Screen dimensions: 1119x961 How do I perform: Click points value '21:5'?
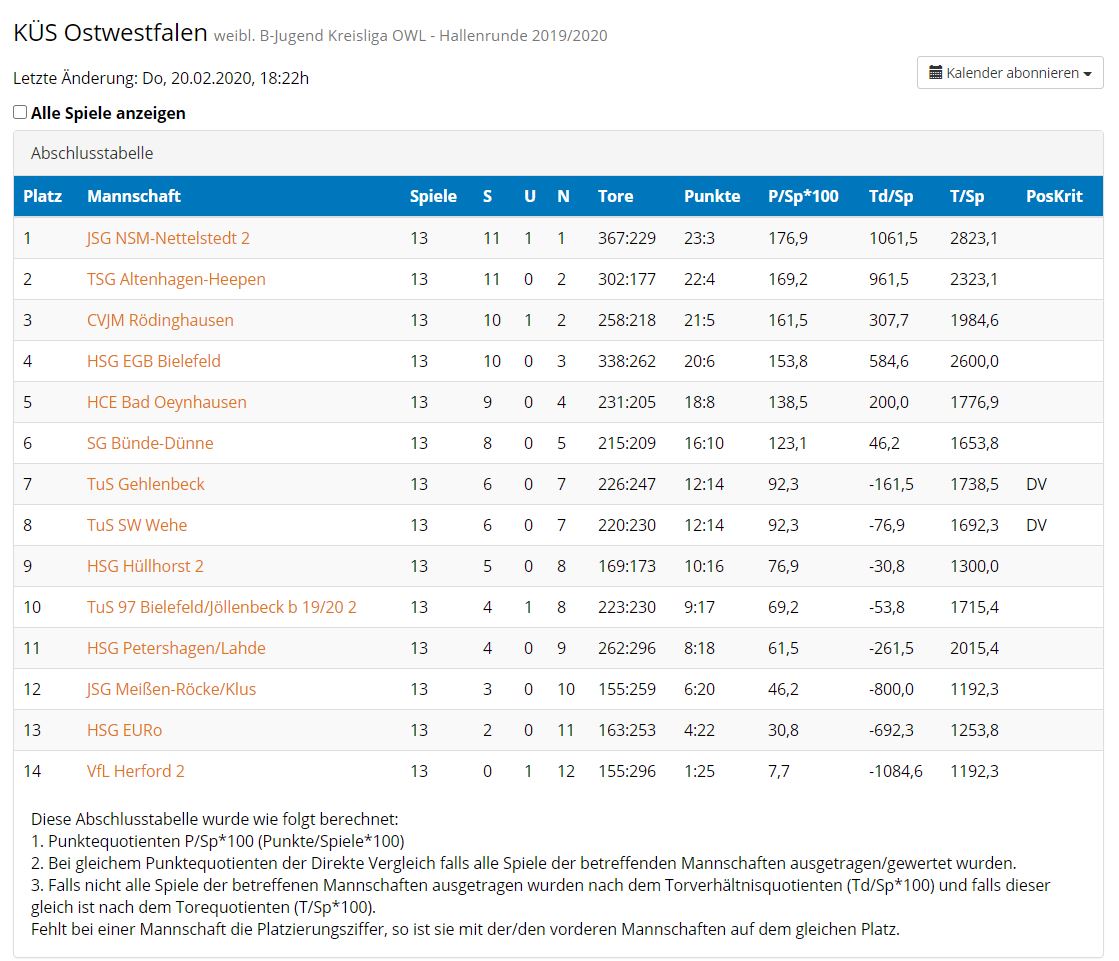click(x=699, y=320)
